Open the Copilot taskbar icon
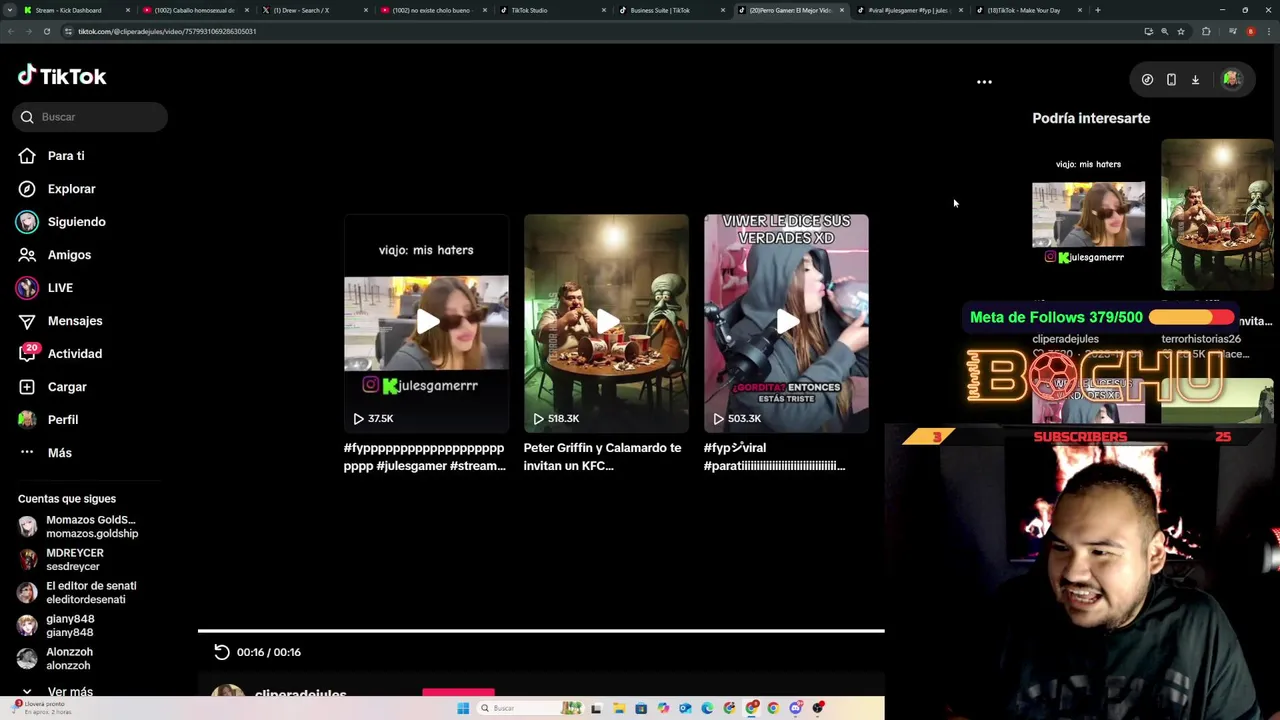The width and height of the screenshot is (1280, 720). point(663,708)
